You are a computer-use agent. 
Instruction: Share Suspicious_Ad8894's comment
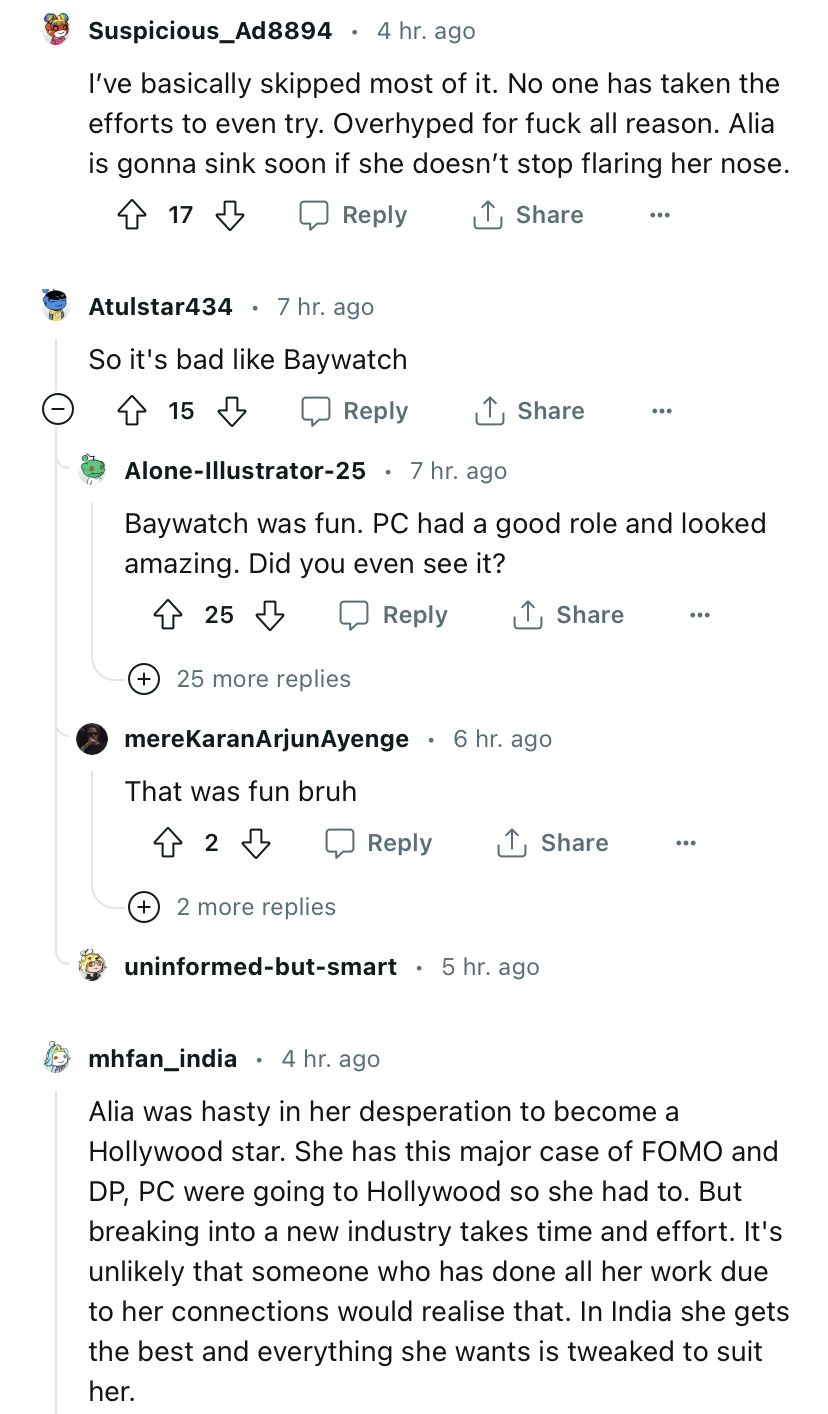coord(528,215)
